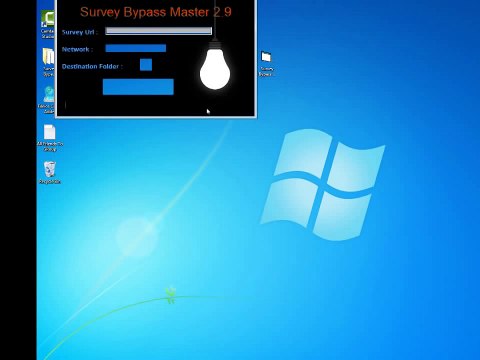Click the 'Survey Bypass Master 2.9' title text
This screenshot has height=360, width=480.
(156, 12)
